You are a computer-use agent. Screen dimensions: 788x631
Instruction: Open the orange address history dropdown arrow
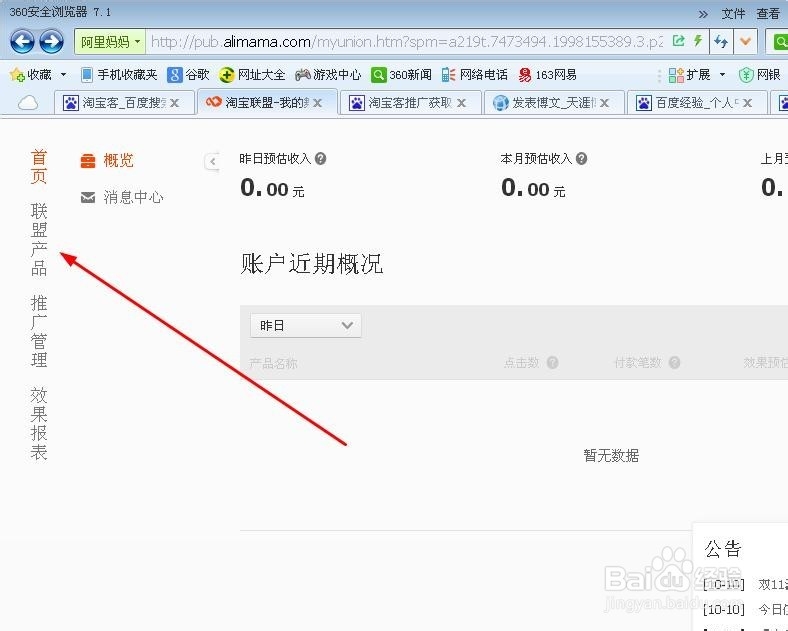745,42
